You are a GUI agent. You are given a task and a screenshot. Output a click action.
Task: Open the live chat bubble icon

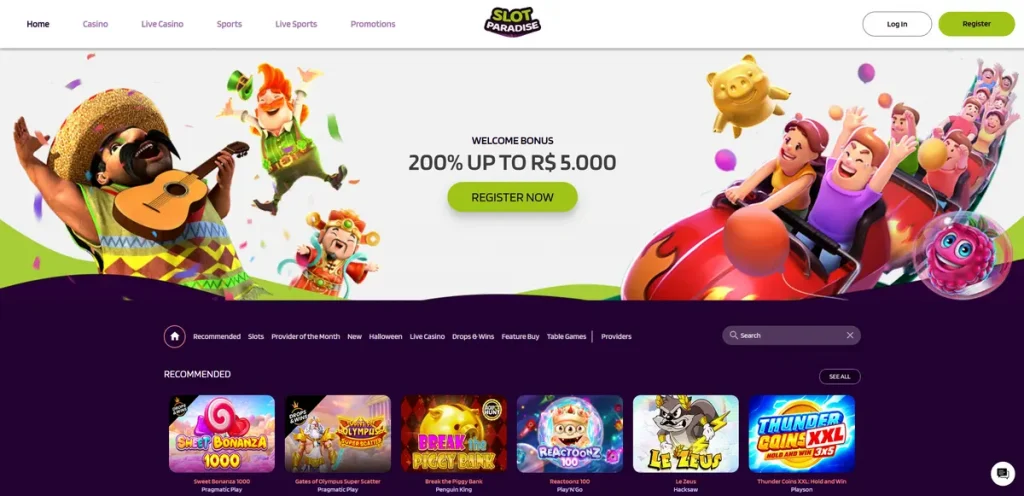[x=1002, y=473]
